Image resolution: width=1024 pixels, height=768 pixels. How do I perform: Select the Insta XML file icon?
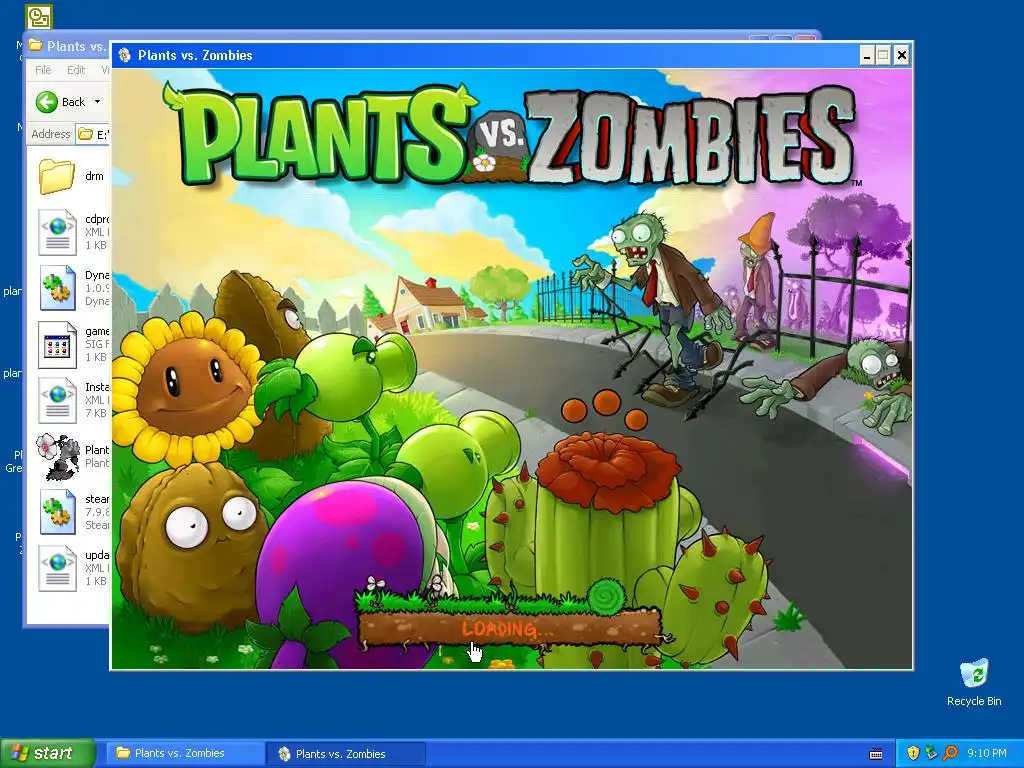coord(57,400)
